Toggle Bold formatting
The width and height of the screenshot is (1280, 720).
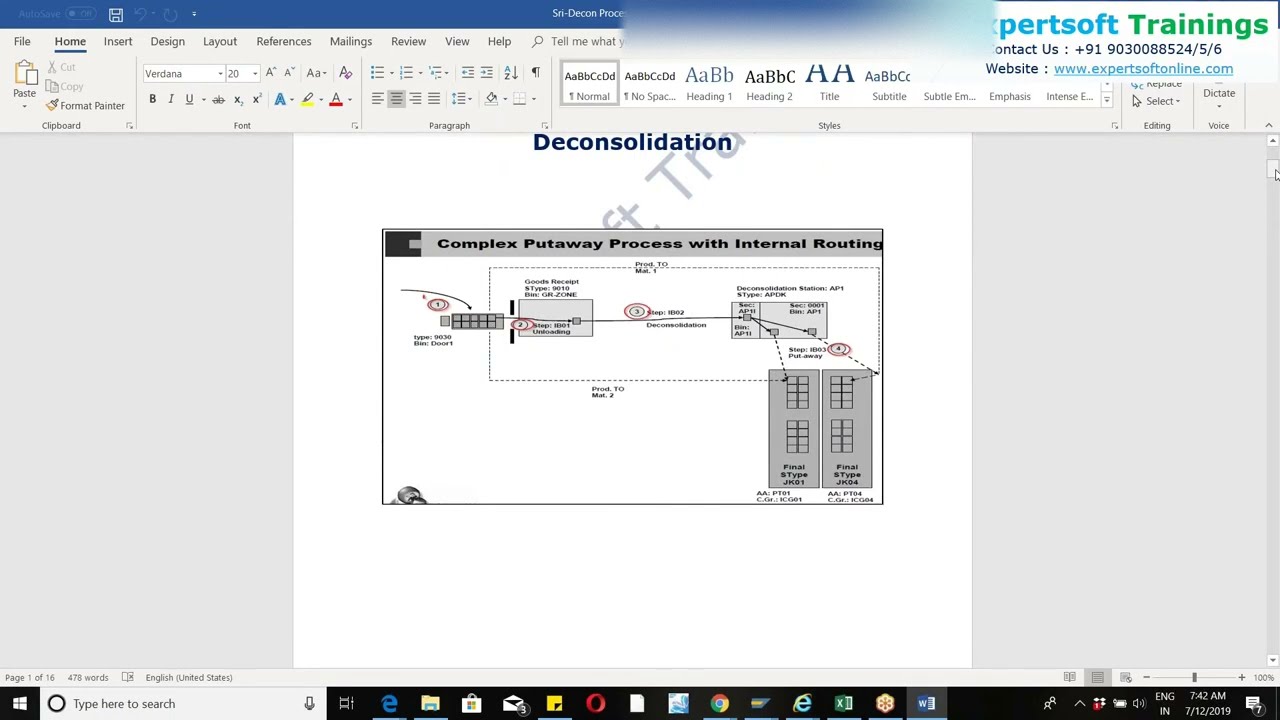tap(152, 99)
